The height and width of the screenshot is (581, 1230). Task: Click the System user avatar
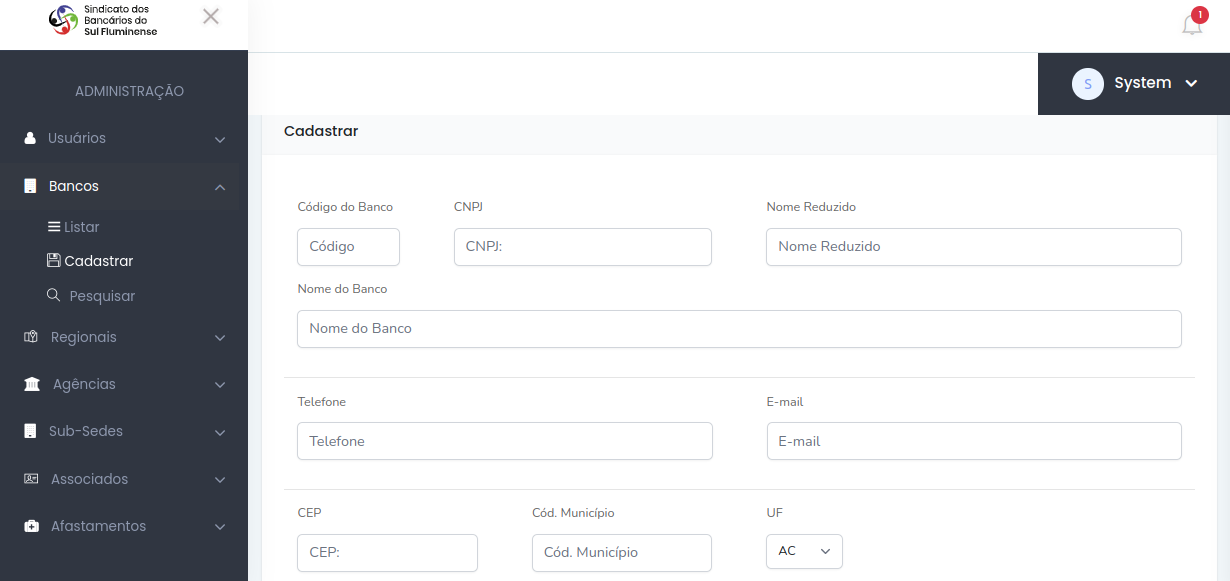click(1088, 84)
